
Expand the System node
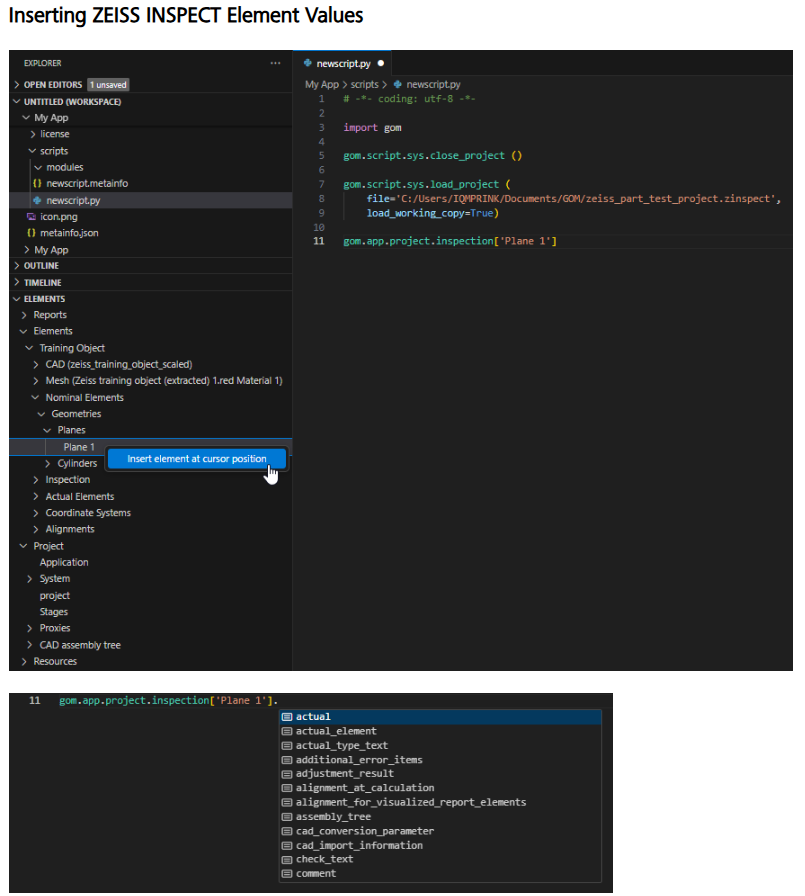[30, 579]
